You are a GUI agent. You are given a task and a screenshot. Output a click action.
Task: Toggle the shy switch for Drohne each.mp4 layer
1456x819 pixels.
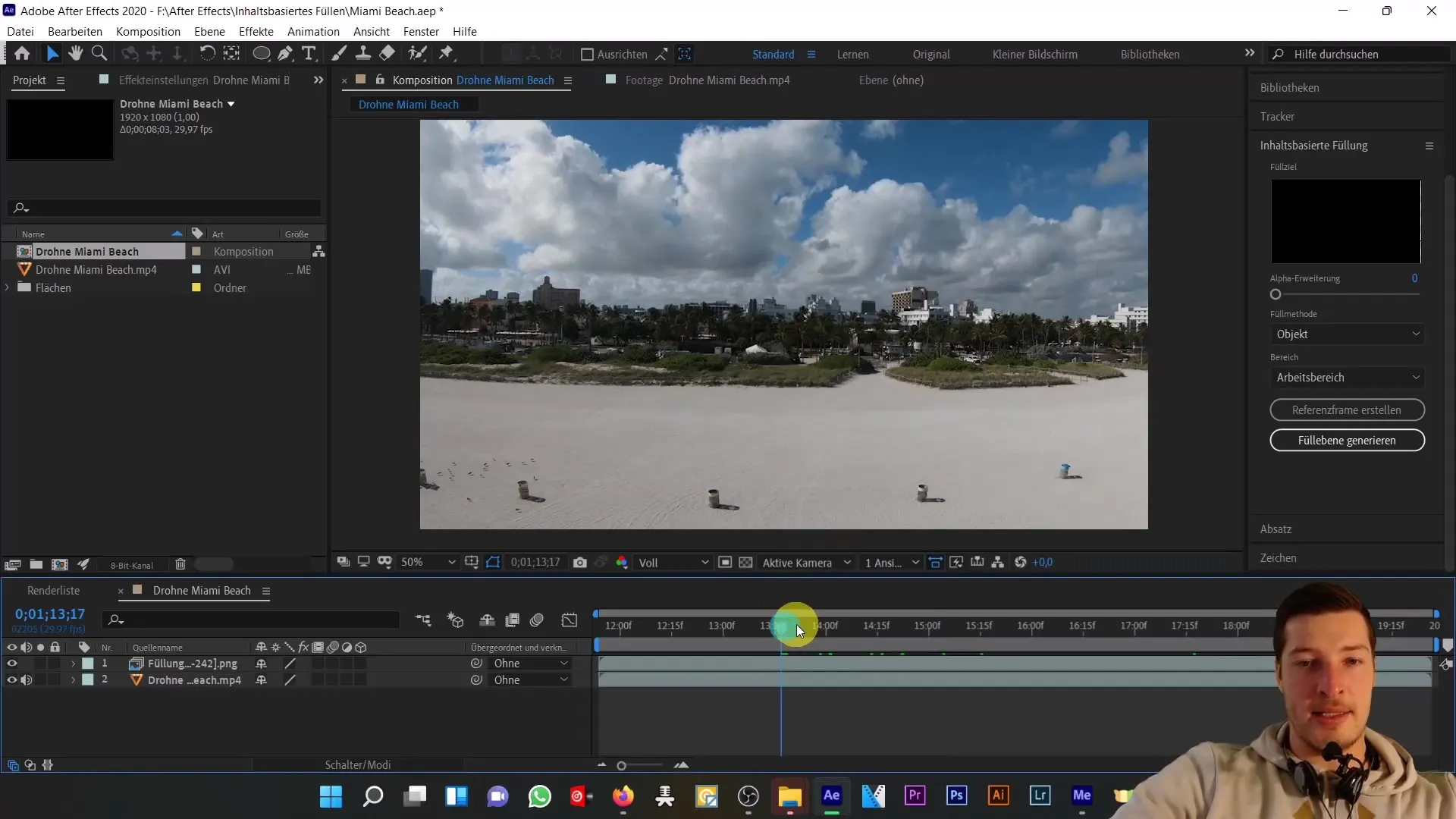(x=261, y=680)
